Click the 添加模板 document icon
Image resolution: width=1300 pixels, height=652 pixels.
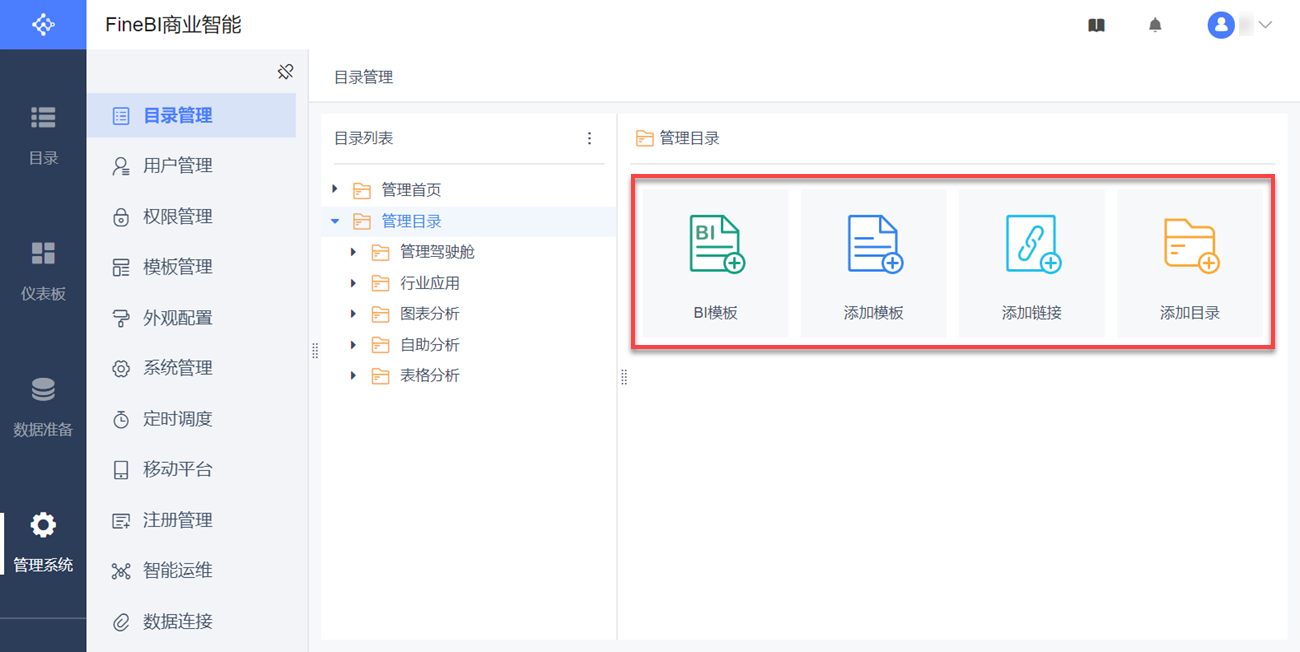point(874,245)
